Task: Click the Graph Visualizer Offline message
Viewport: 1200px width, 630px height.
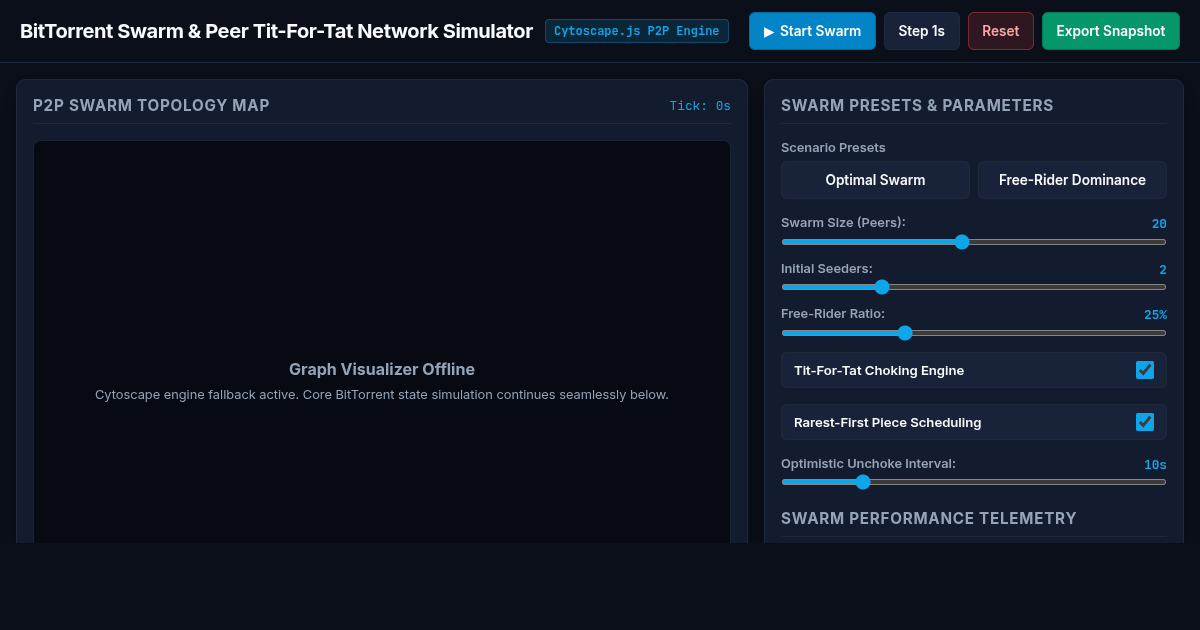Action: tap(382, 369)
